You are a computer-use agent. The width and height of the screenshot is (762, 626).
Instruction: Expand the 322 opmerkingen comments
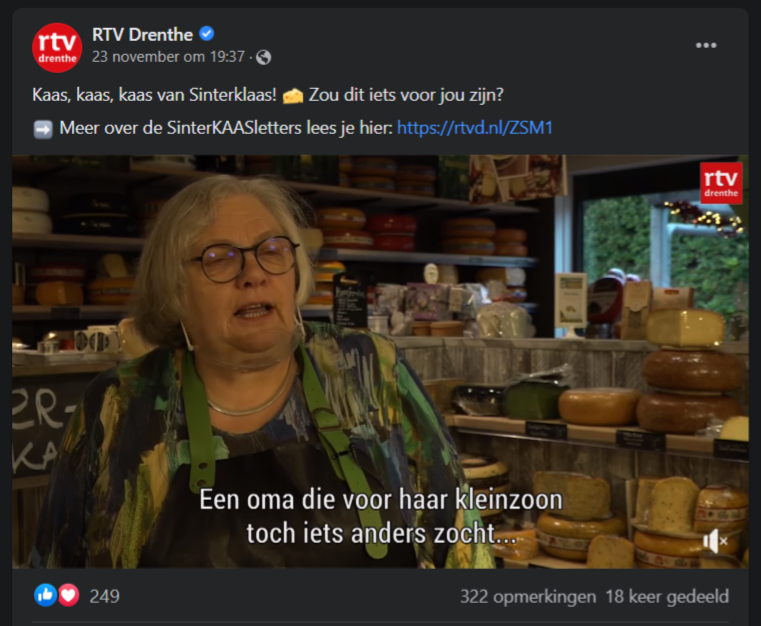[x=528, y=596]
